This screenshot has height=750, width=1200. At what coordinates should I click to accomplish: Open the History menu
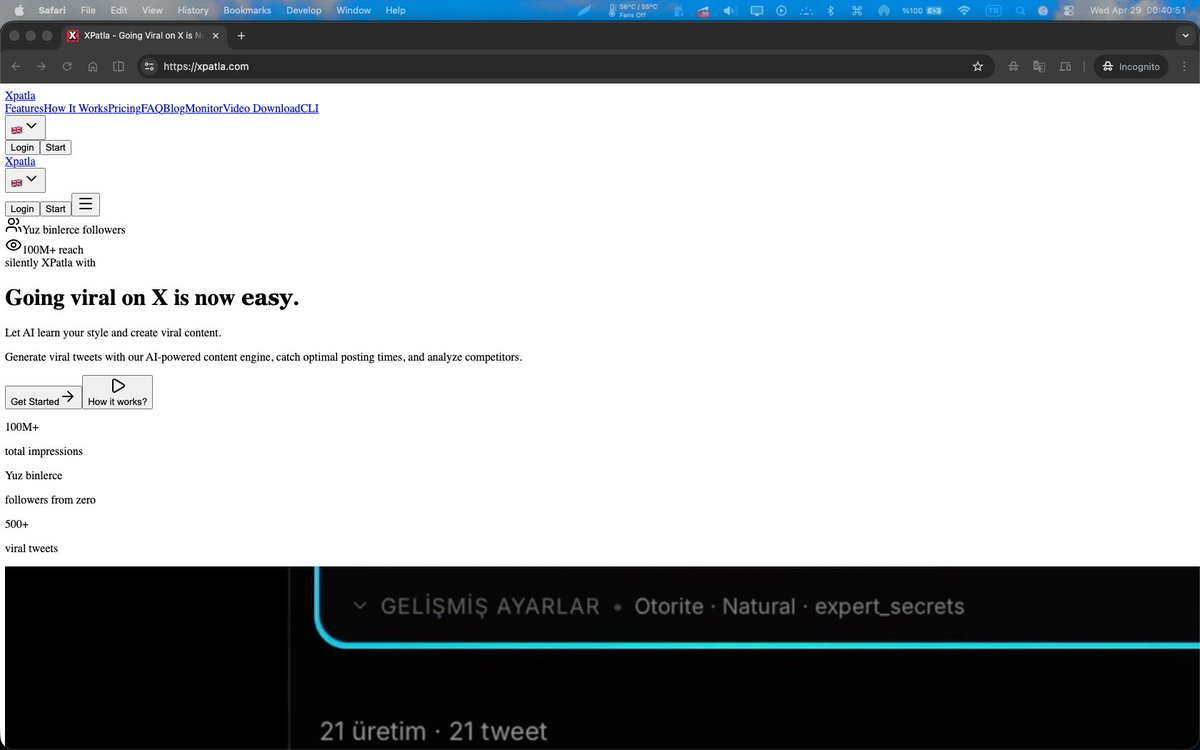(193, 10)
